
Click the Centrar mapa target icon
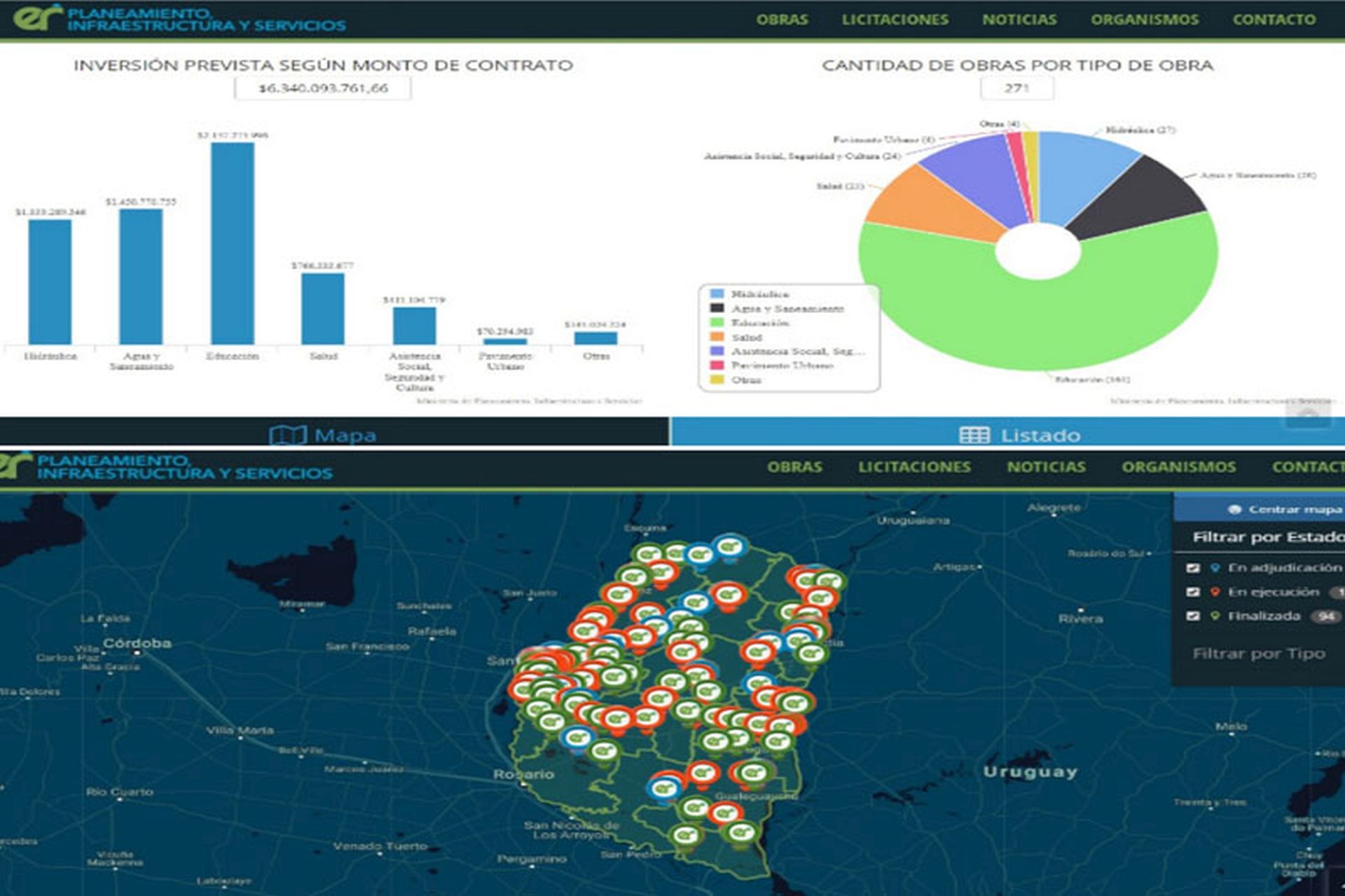coord(1235,510)
